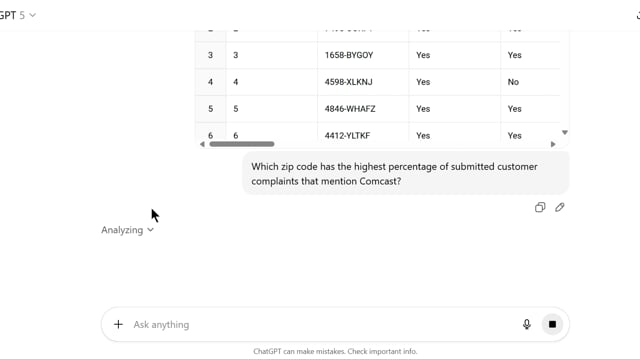Open the plus attachment menu
The image size is (640, 360).
tap(118, 324)
